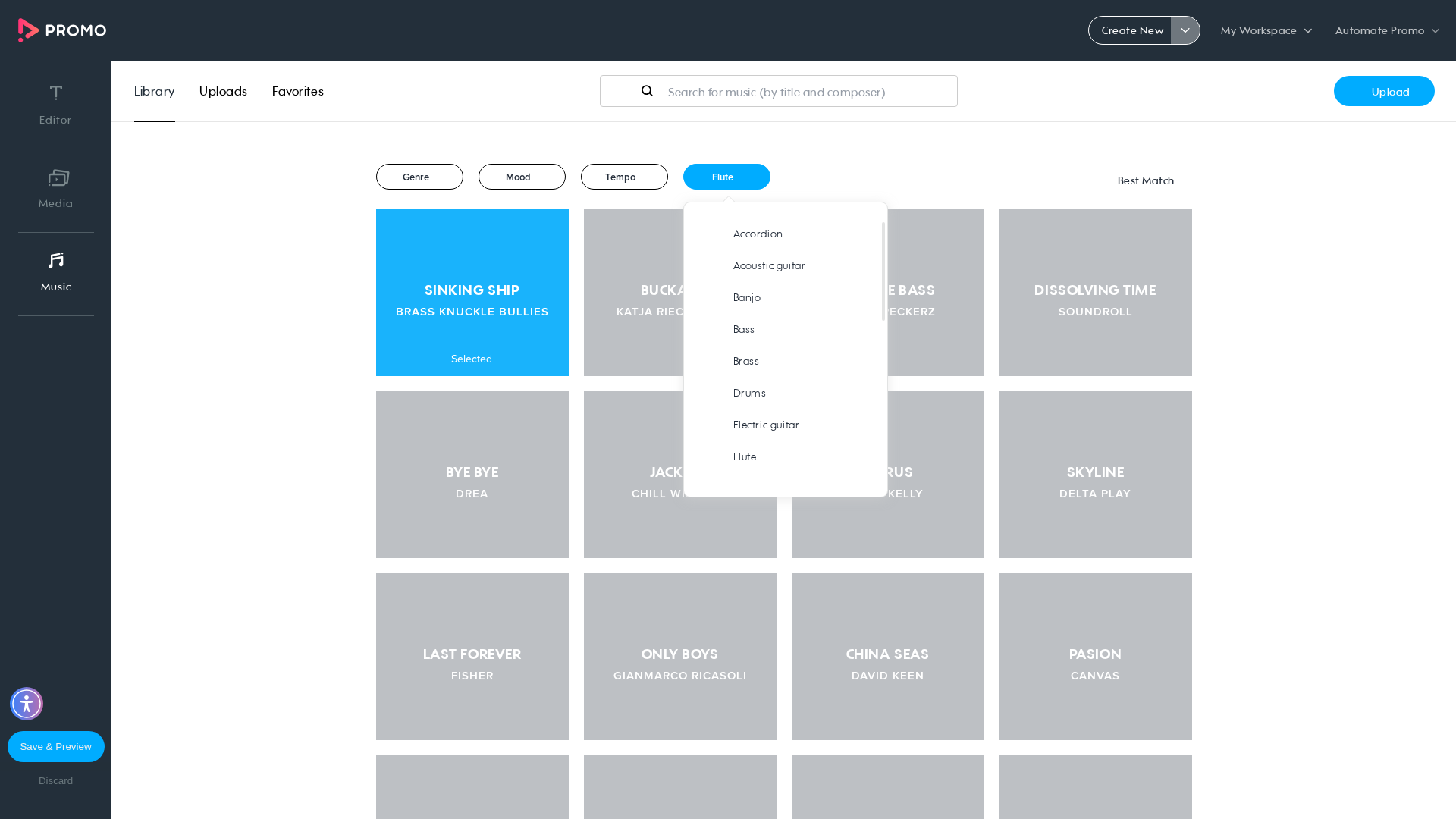This screenshot has height=819, width=1456.
Task: Click Save & Preview
Action: [x=56, y=746]
